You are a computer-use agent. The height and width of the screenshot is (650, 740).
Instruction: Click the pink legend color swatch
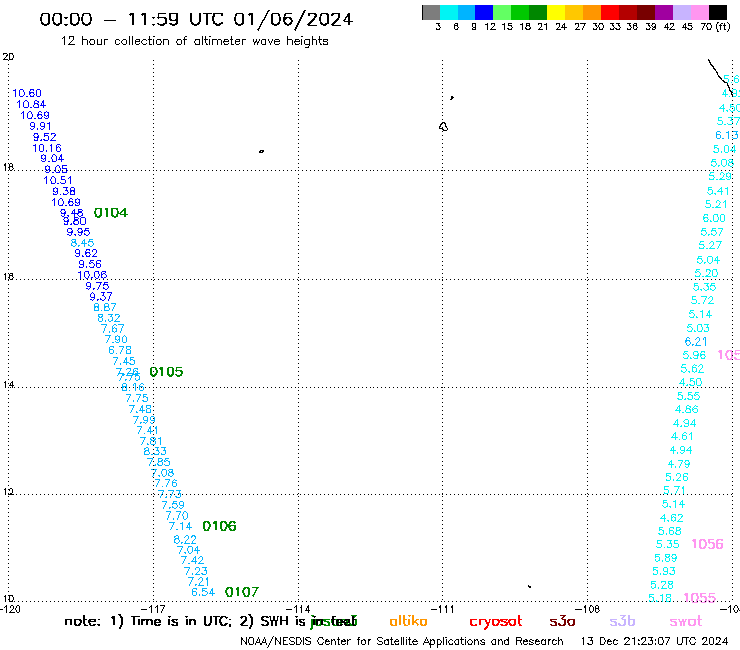(x=700, y=12)
